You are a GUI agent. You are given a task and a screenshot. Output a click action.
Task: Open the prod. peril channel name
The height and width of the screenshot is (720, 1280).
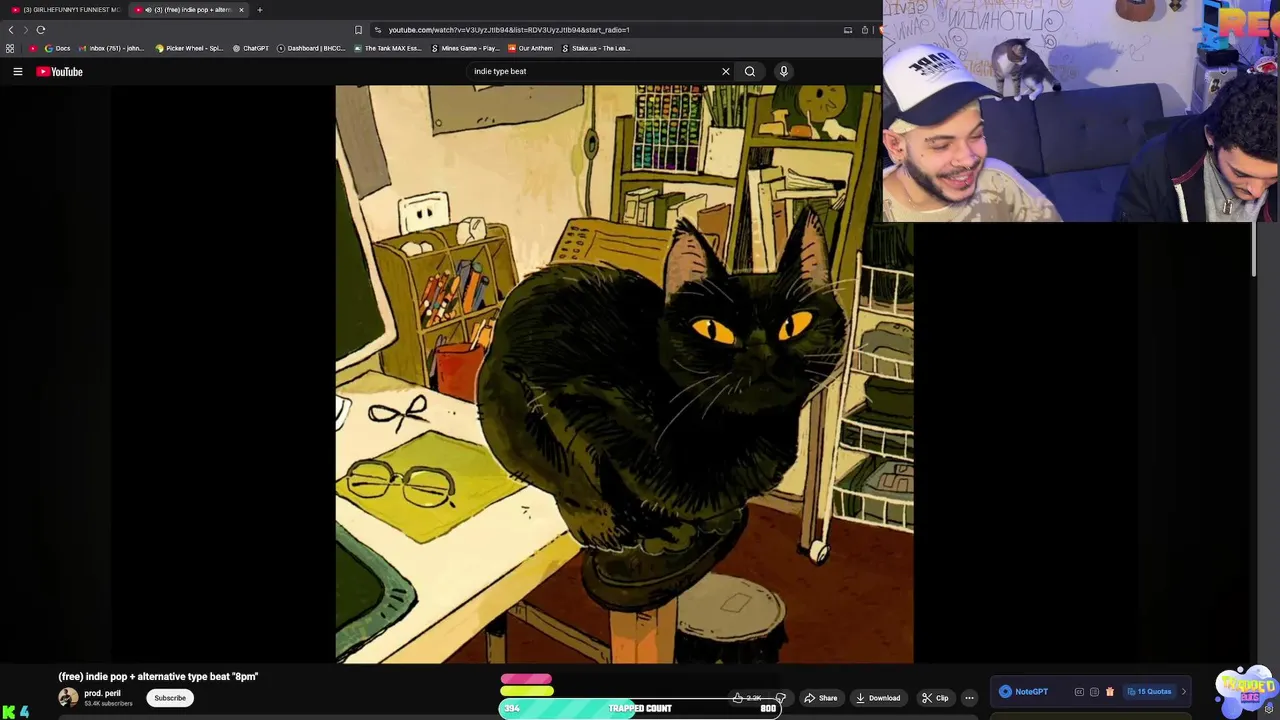click(102, 693)
